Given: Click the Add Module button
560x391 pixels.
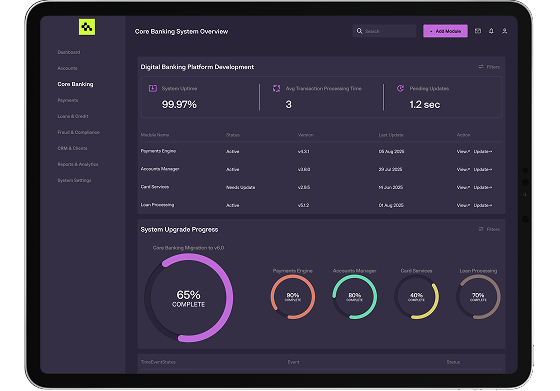Looking at the screenshot, I should pos(445,31).
